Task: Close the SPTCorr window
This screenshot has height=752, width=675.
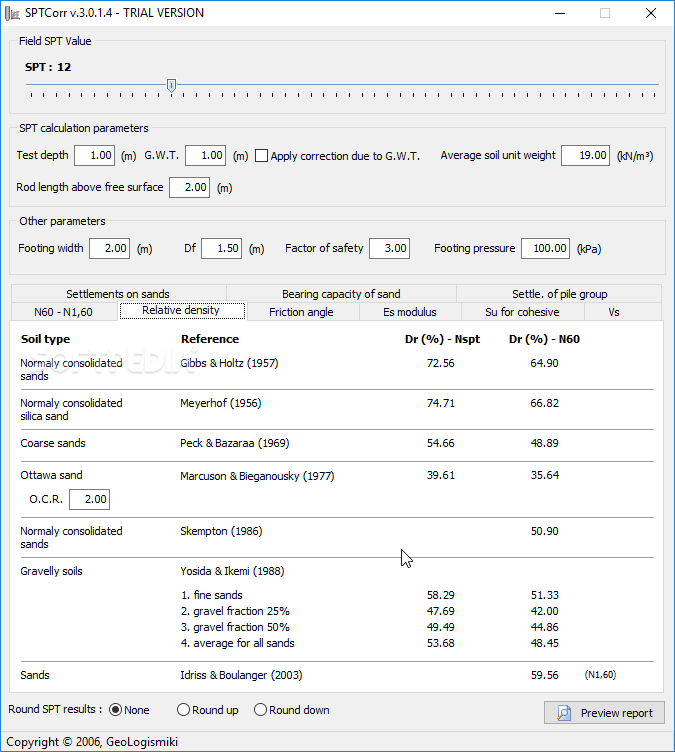Action: [651, 13]
